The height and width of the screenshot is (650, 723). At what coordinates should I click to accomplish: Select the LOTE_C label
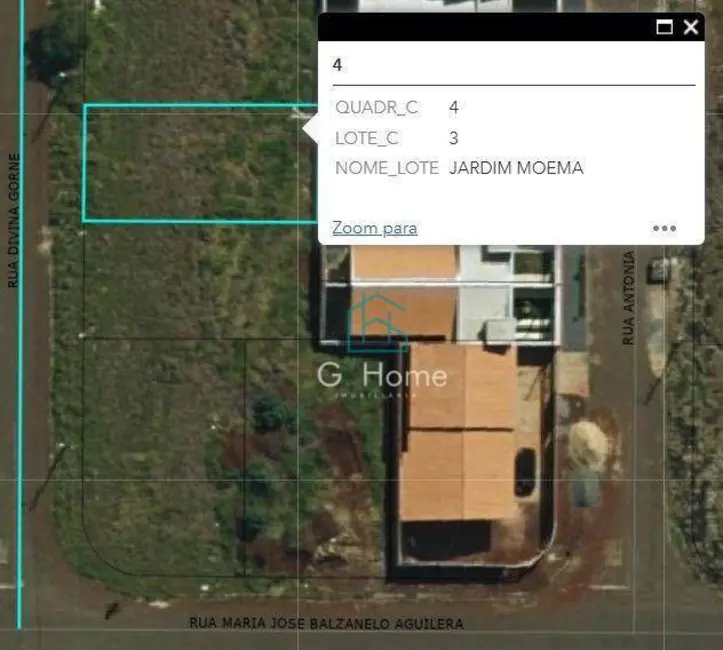tap(367, 138)
